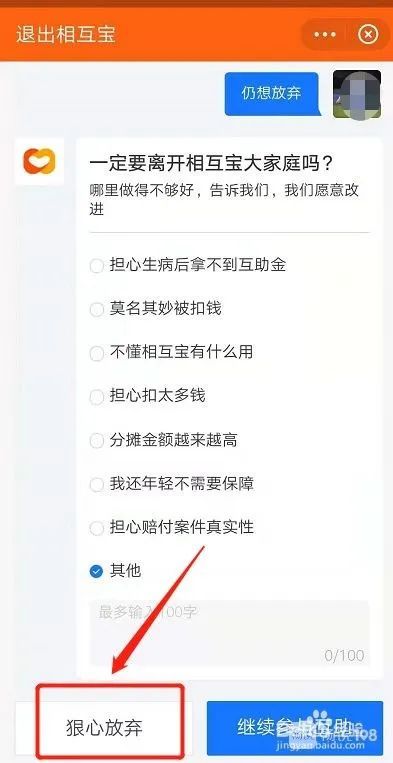Tap the user avatar thumbnail
The image size is (393, 763).
[357, 94]
